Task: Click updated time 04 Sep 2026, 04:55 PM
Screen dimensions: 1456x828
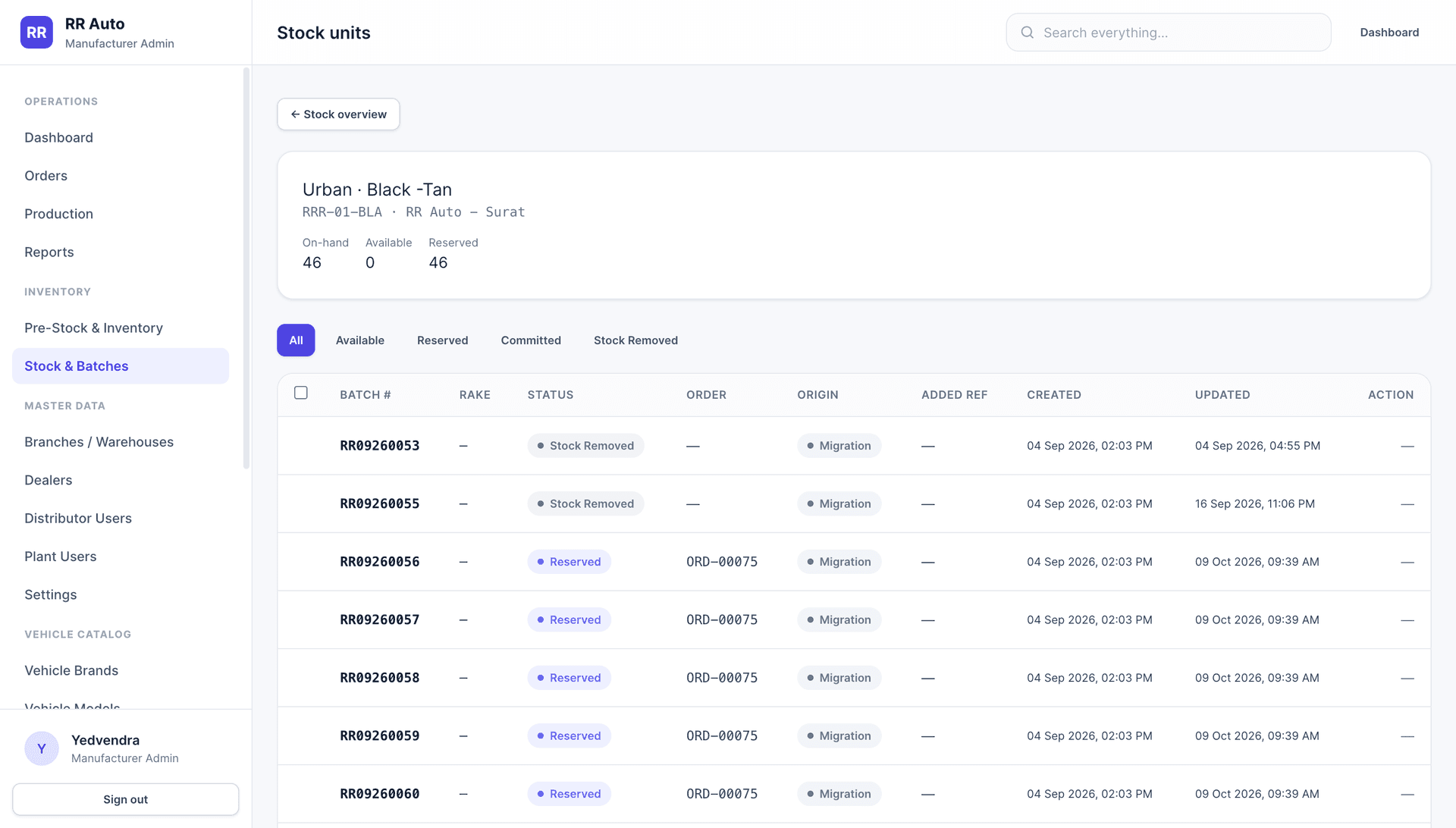Action: click(x=1257, y=446)
